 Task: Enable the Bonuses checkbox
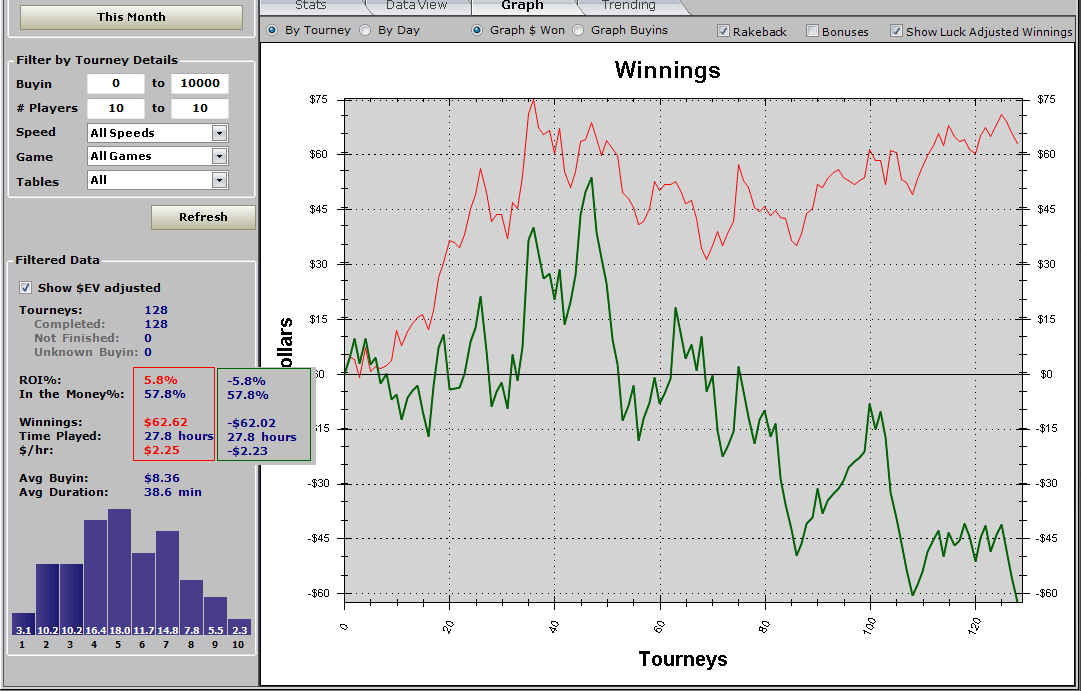[812, 31]
